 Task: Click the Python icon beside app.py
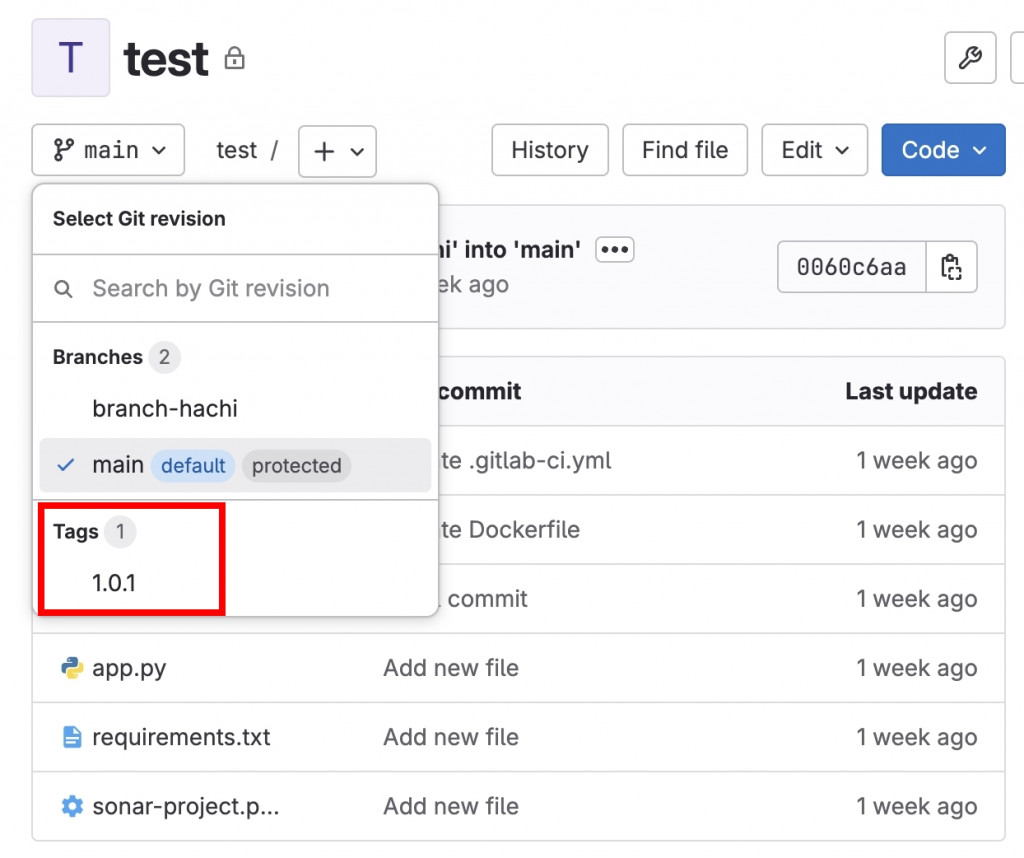click(71, 668)
